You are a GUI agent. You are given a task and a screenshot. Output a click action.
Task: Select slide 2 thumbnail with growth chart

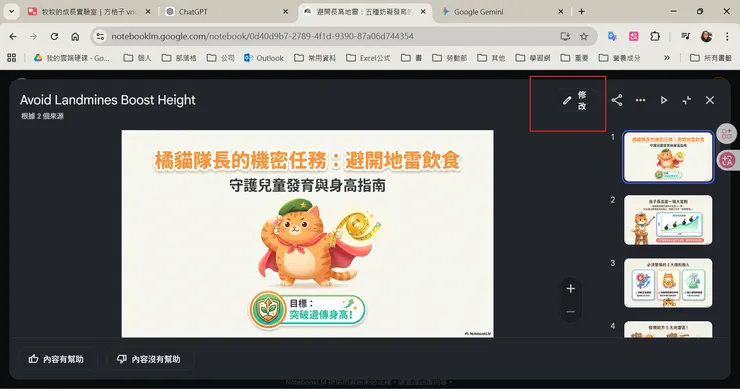[668, 220]
